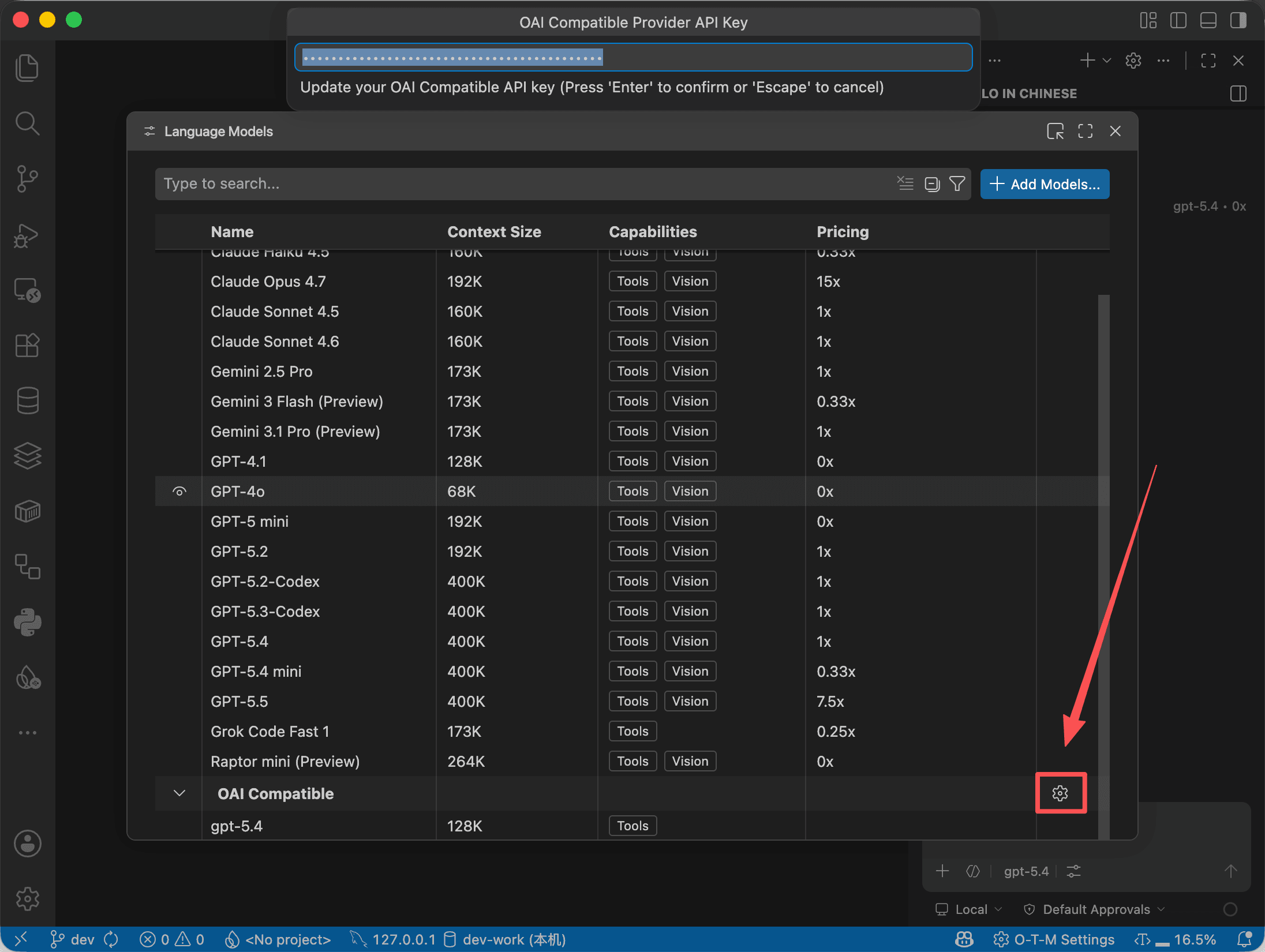Open the Accounts menu in activity bar
Screen dimensions: 1265x952
tap(27, 844)
